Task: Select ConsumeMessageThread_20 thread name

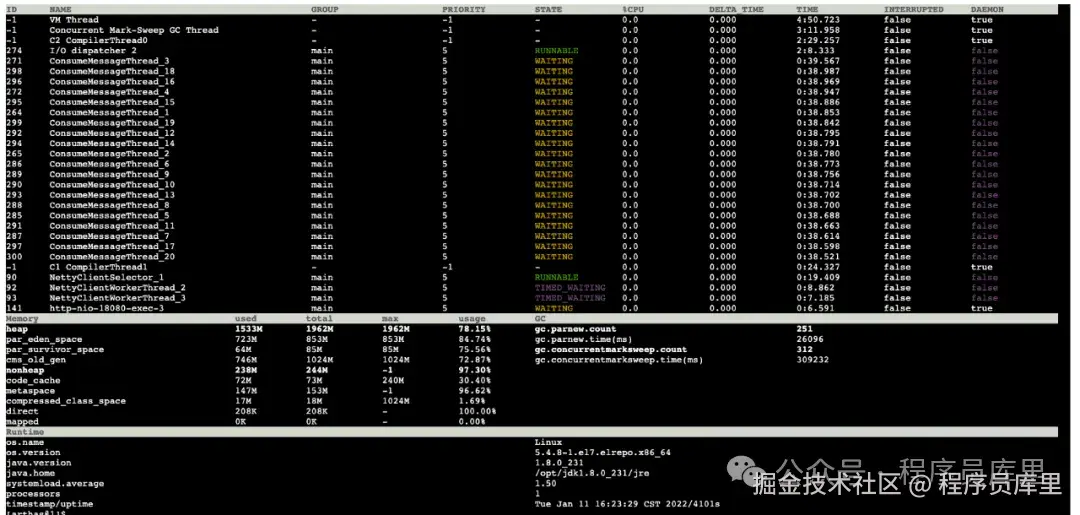Action: [112, 257]
